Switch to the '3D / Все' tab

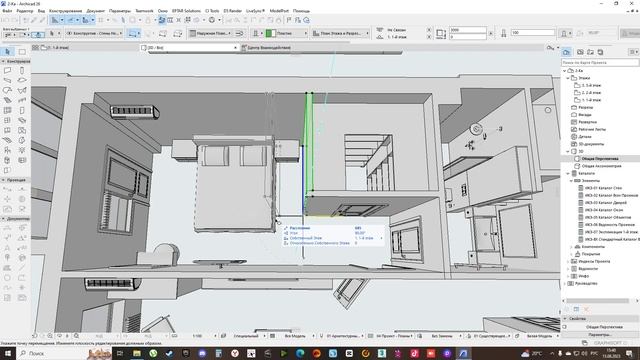pos(189,48)
